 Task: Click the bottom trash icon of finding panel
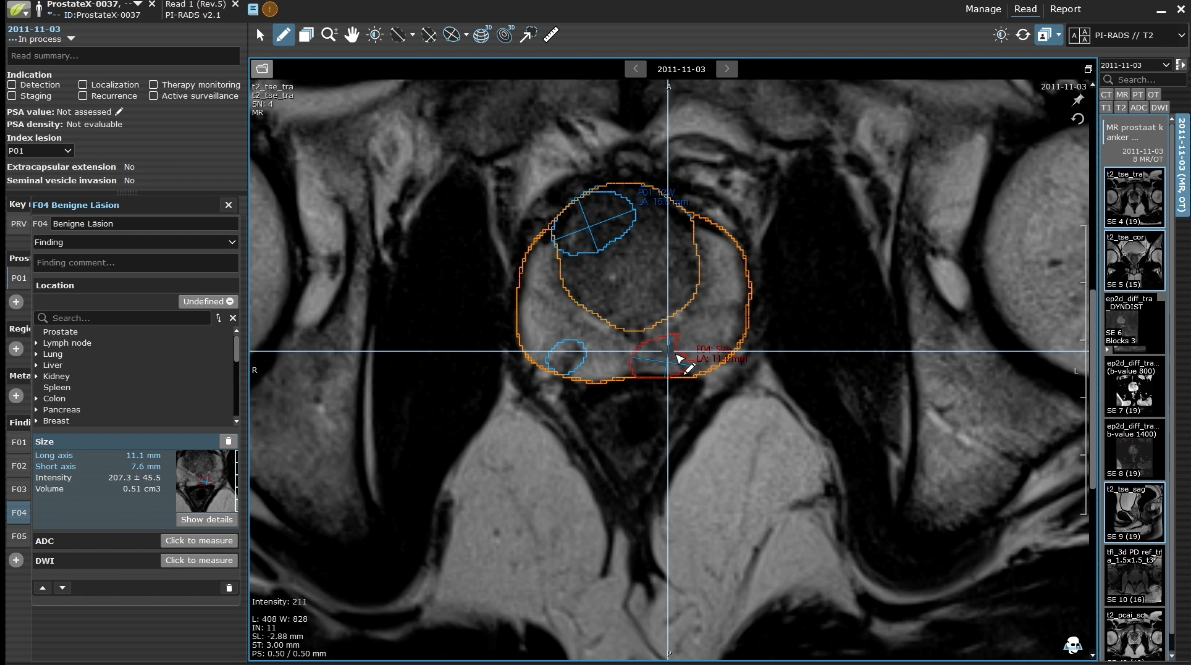pyautogui.click(x=229, y=587)
